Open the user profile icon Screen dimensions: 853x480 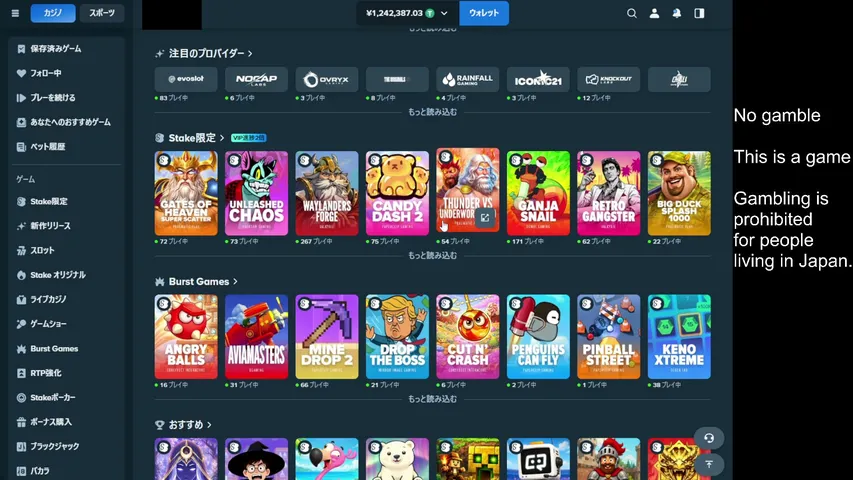pos(654,13)
